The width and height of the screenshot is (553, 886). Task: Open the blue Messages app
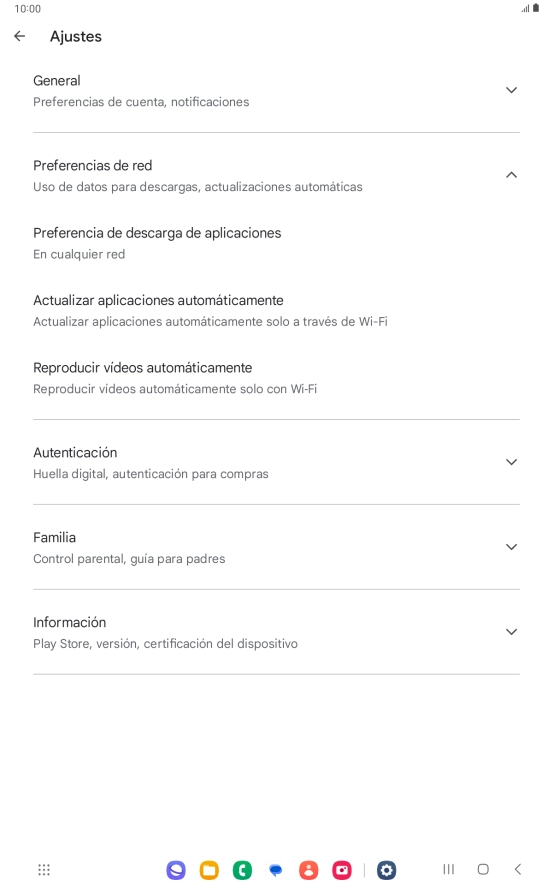click(276, 870)
